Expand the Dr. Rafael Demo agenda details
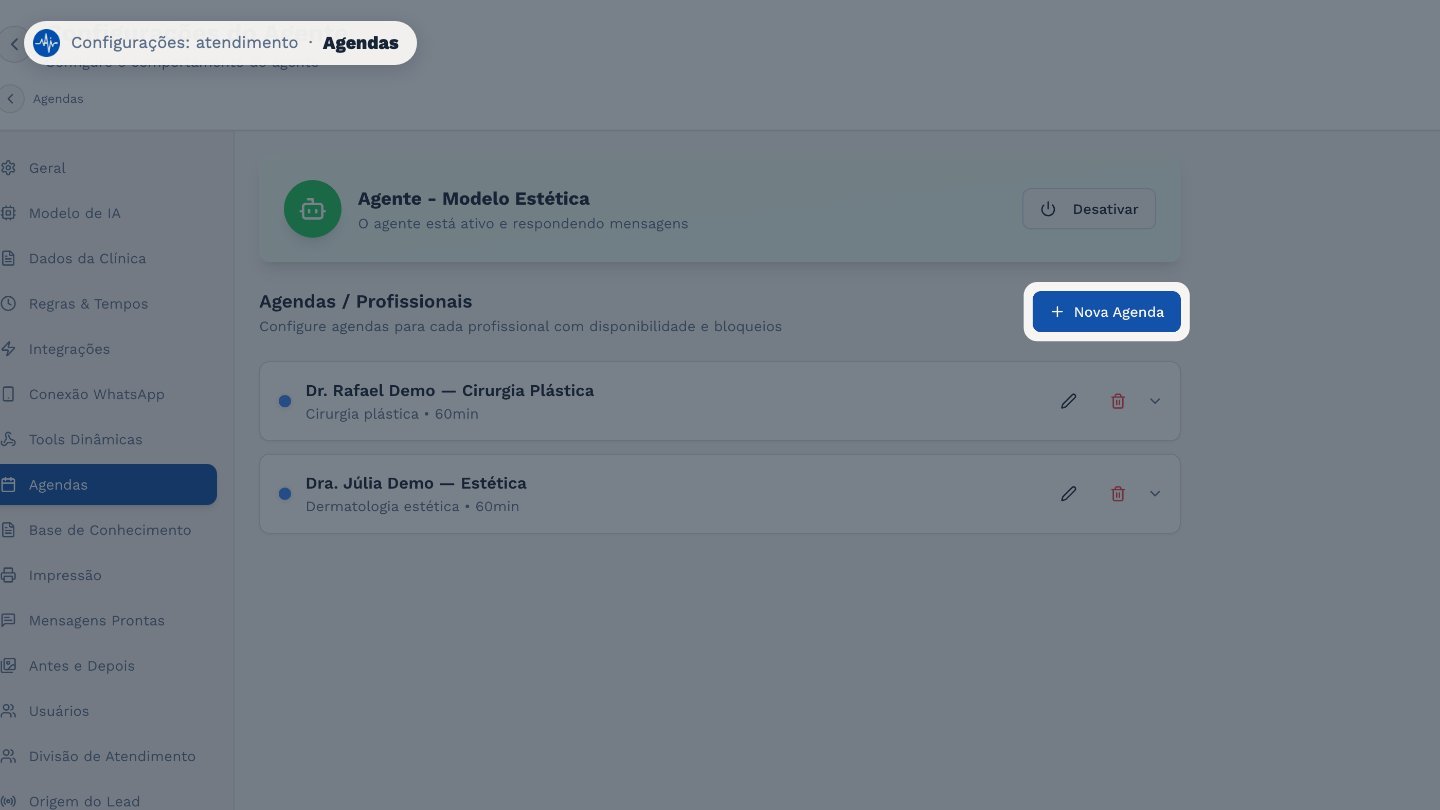The height and width of the screenshot is (810, 1440). (1155, 401)
